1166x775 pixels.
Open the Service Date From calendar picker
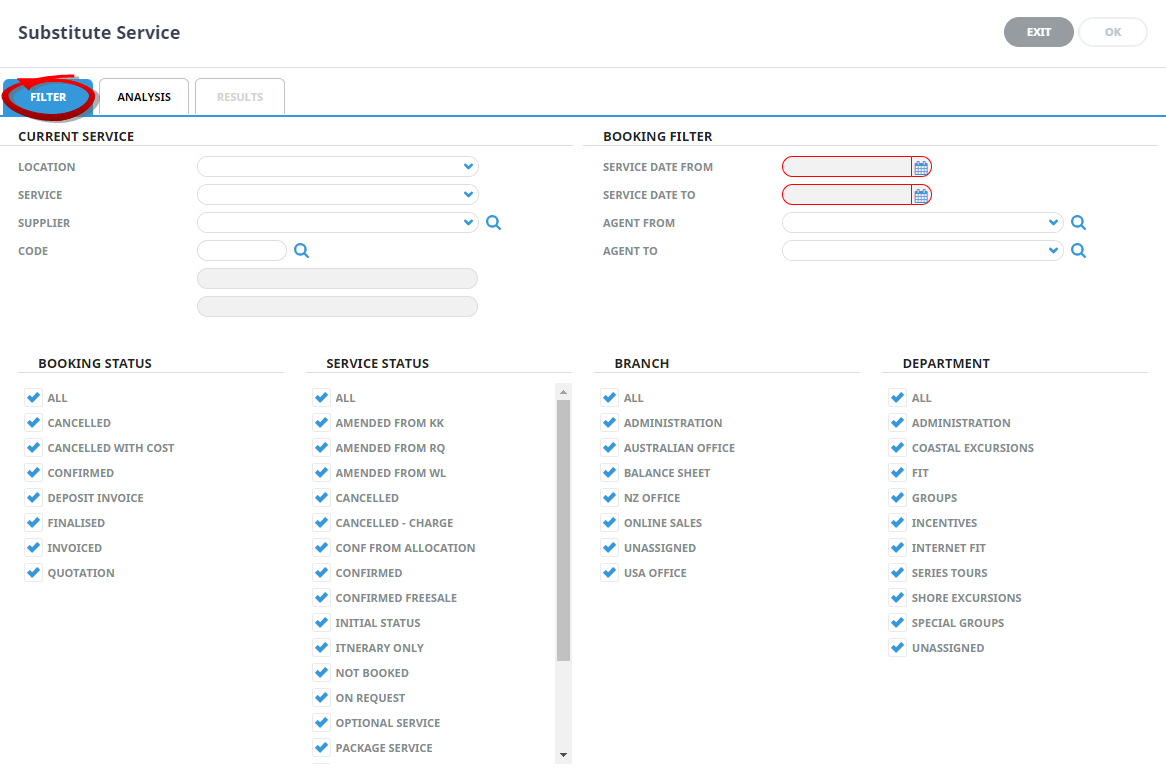tap(921, 167)
